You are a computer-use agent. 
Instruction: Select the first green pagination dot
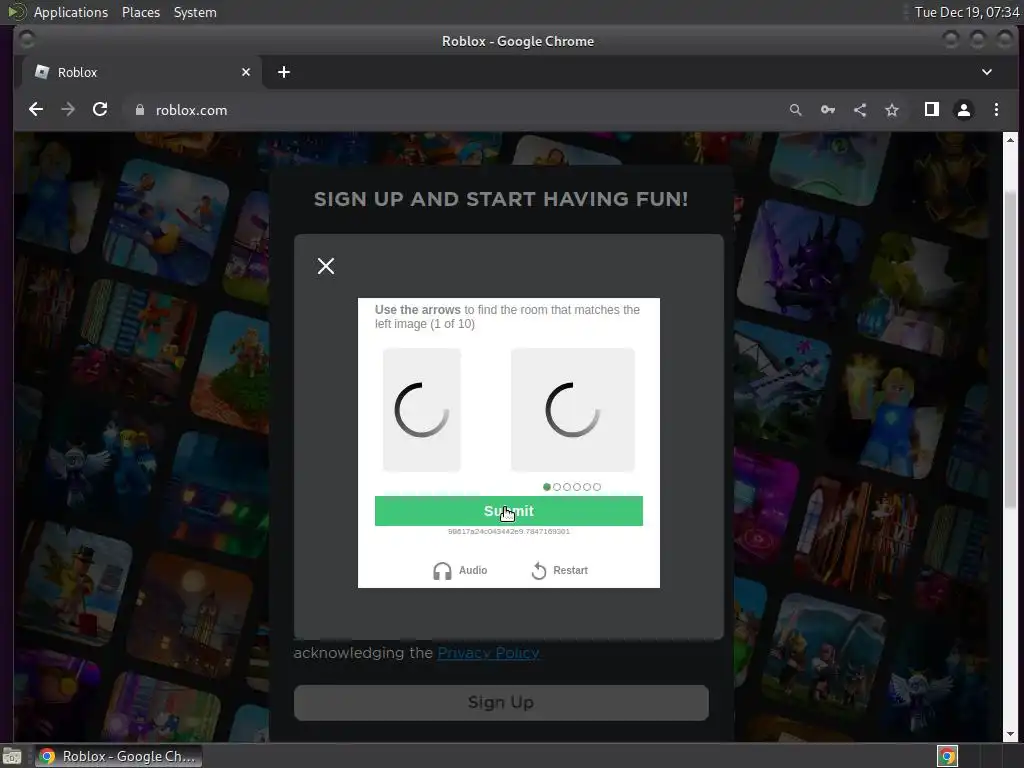click(547, 487)
